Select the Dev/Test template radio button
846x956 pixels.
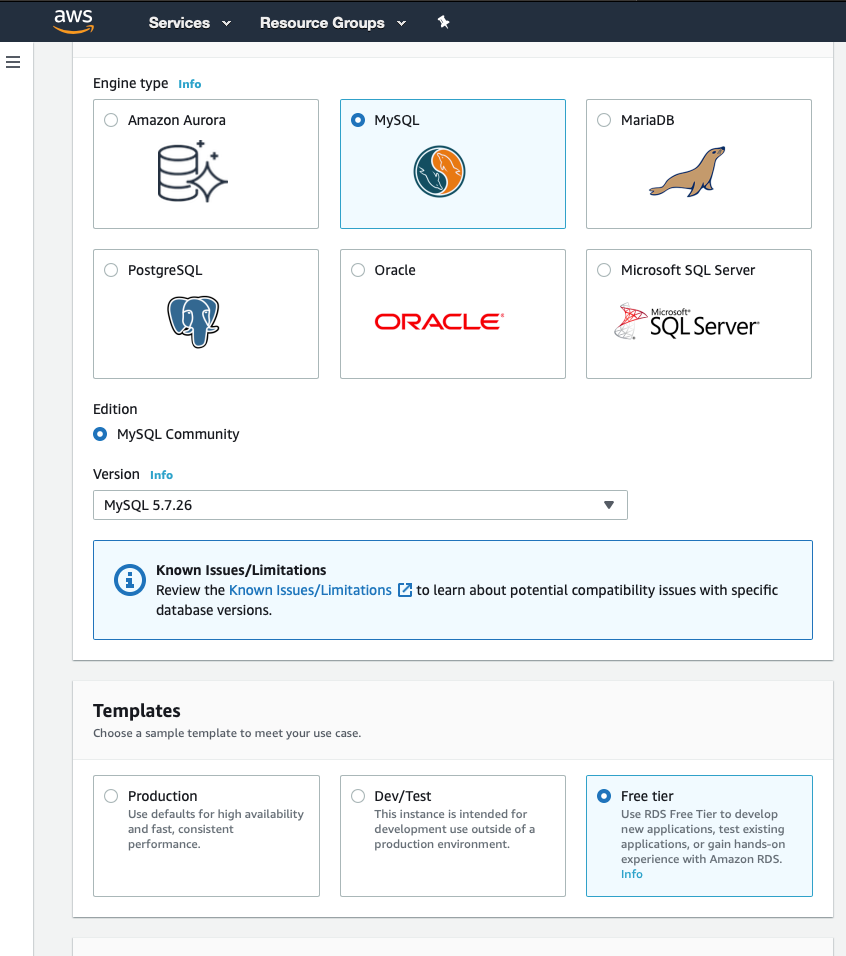click(x=358, y=796)
